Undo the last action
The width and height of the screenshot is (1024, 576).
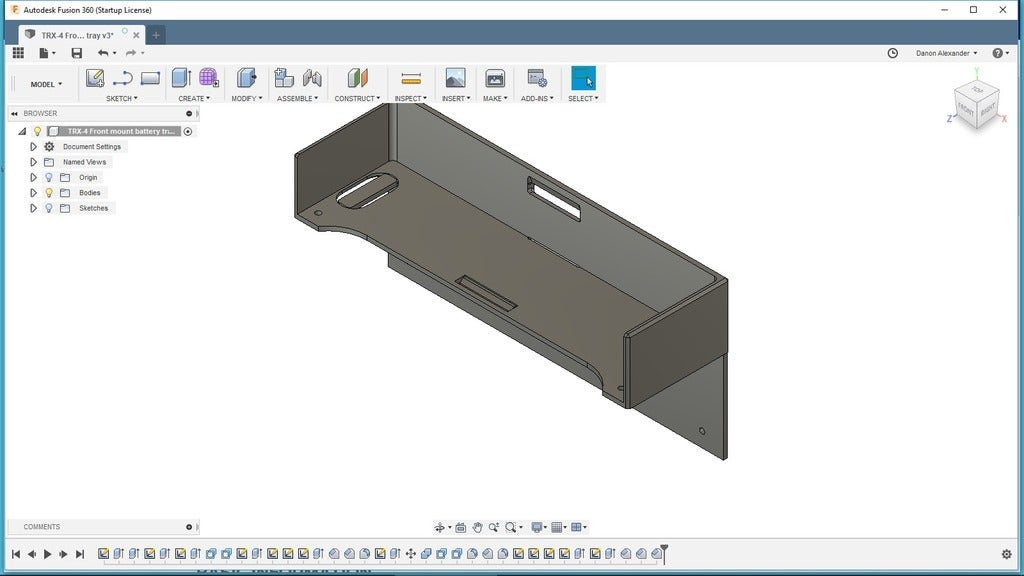tap(103, 53)
